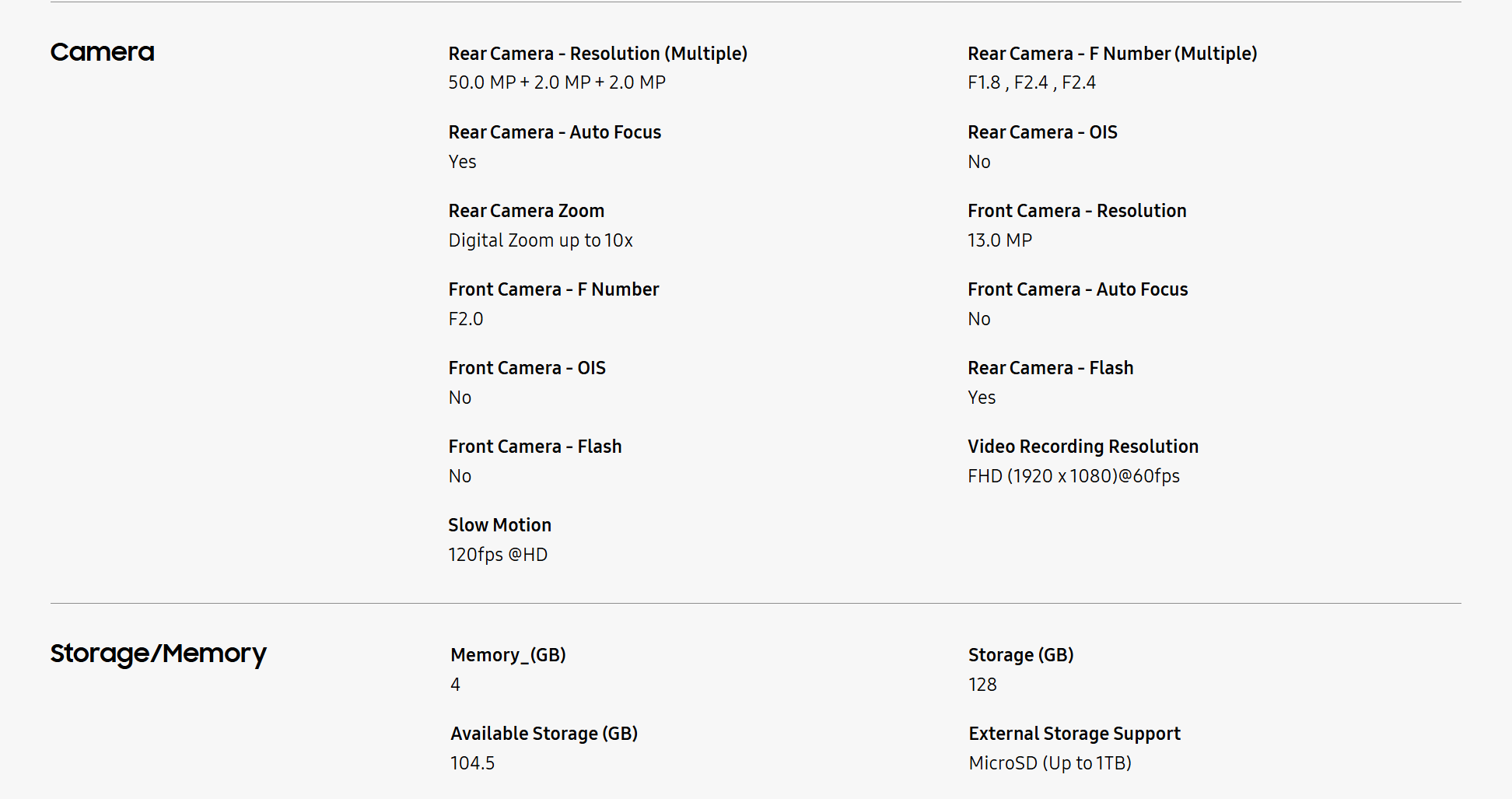Image resolution: width=1512 pixels, height=799 pixels.
Task: Select Rear Camera - Resolution (Multiple) label
Action: tap(597, 54)
